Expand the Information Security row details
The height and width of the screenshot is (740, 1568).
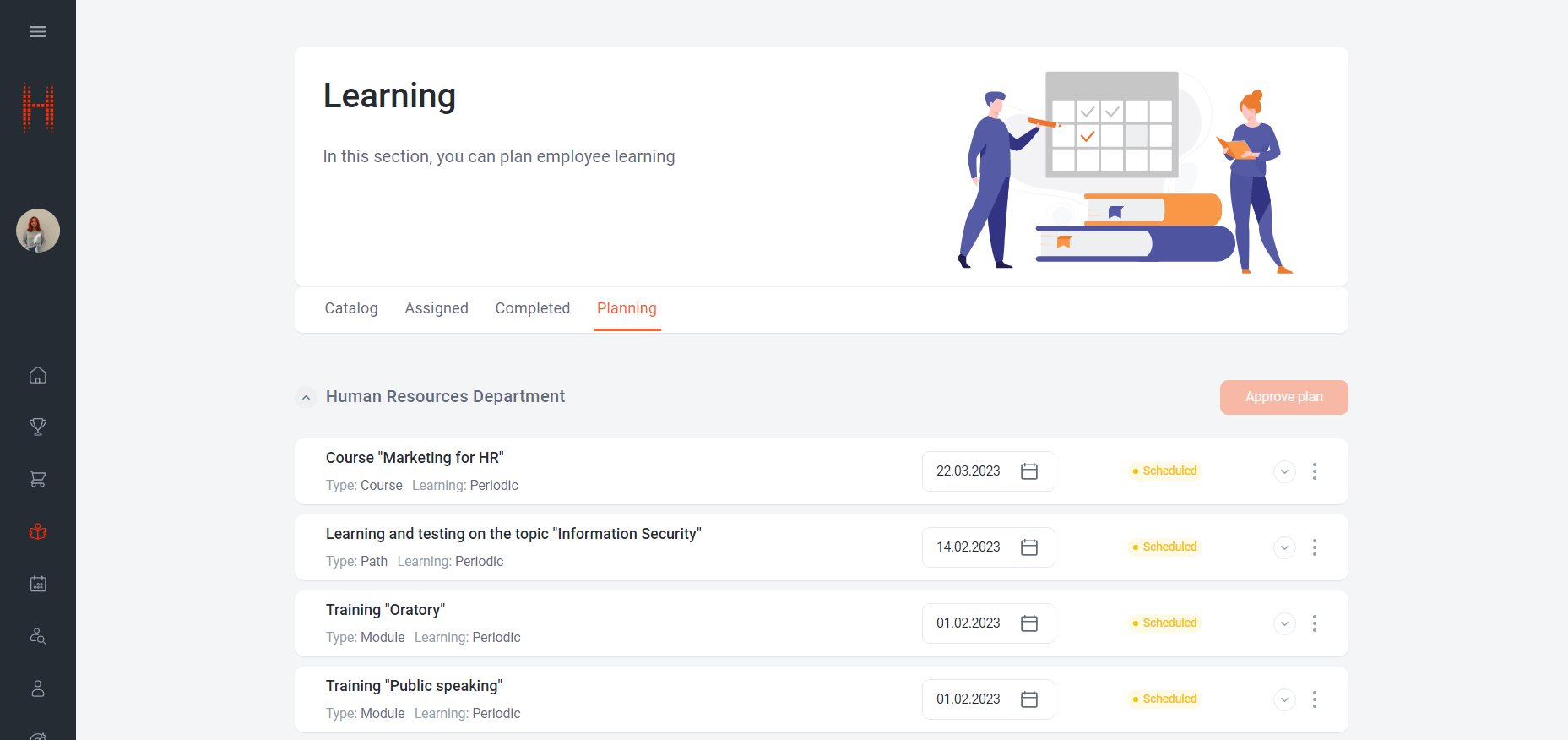[x=1283, y=547]
